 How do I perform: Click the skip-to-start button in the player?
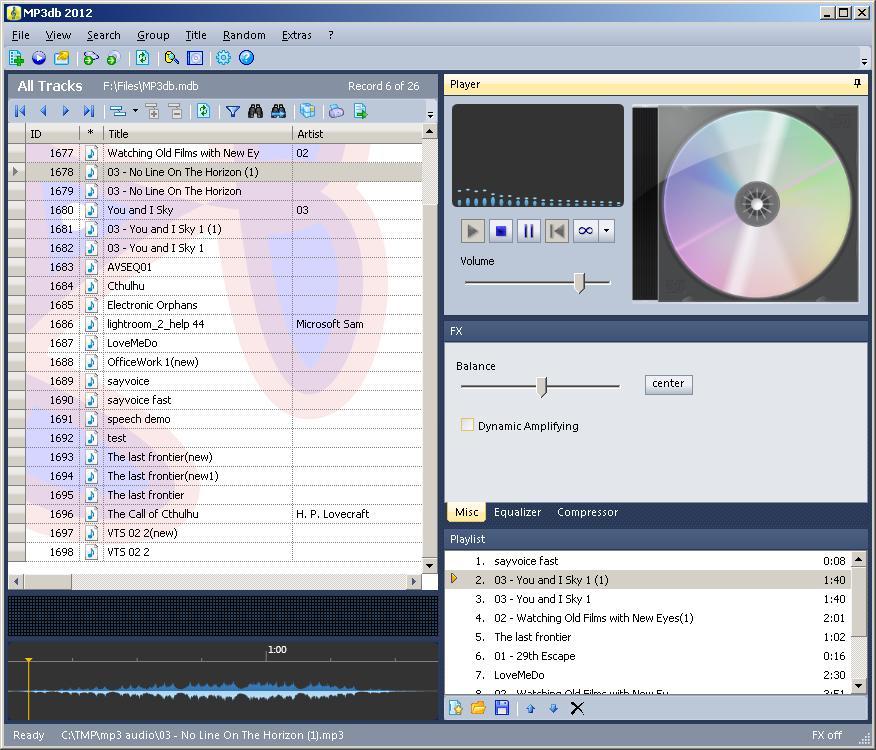[x=557, y=231]
